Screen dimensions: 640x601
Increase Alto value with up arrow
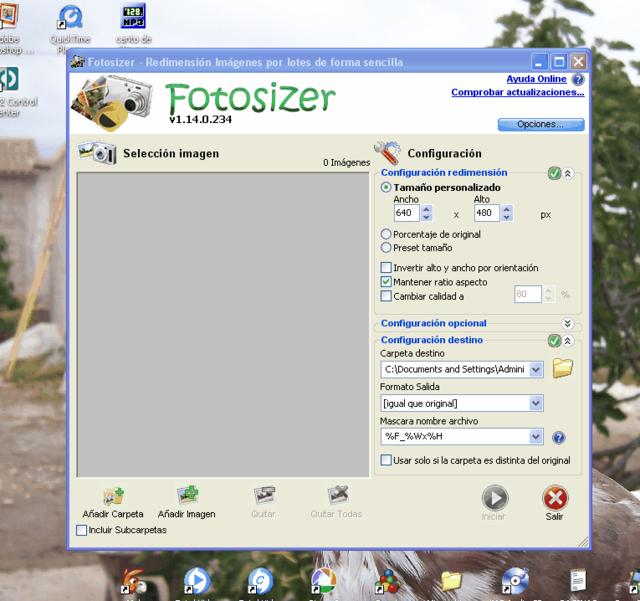[507, 209]
